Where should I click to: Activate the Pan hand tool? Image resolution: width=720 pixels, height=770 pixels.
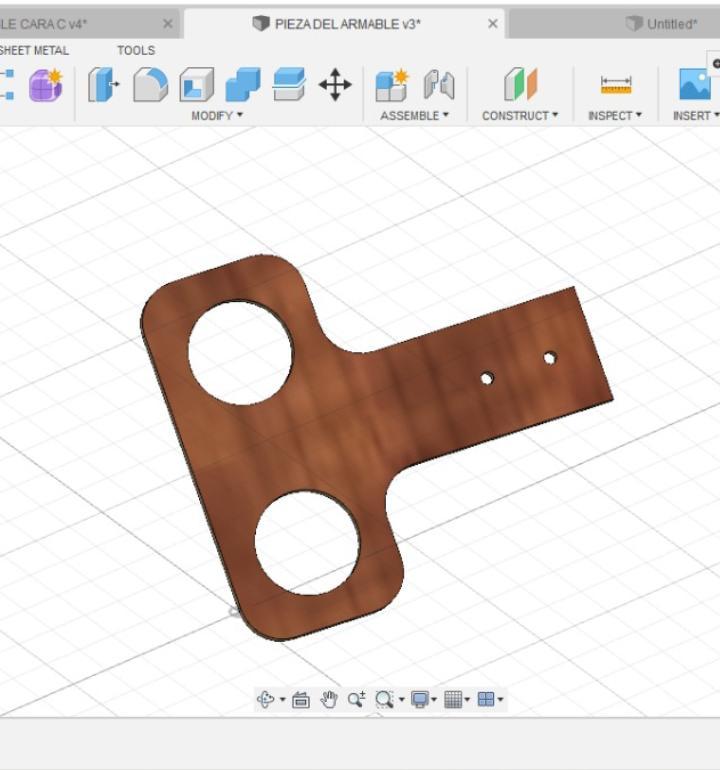tap(329, 699)
